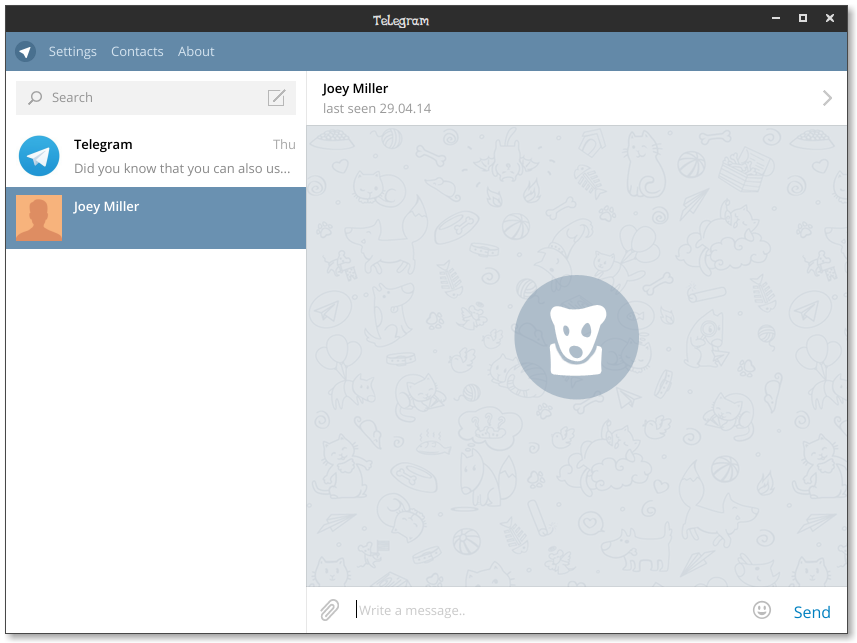Click the Send button
This screenshot has height=643, width=857.
tap(812, 612)
